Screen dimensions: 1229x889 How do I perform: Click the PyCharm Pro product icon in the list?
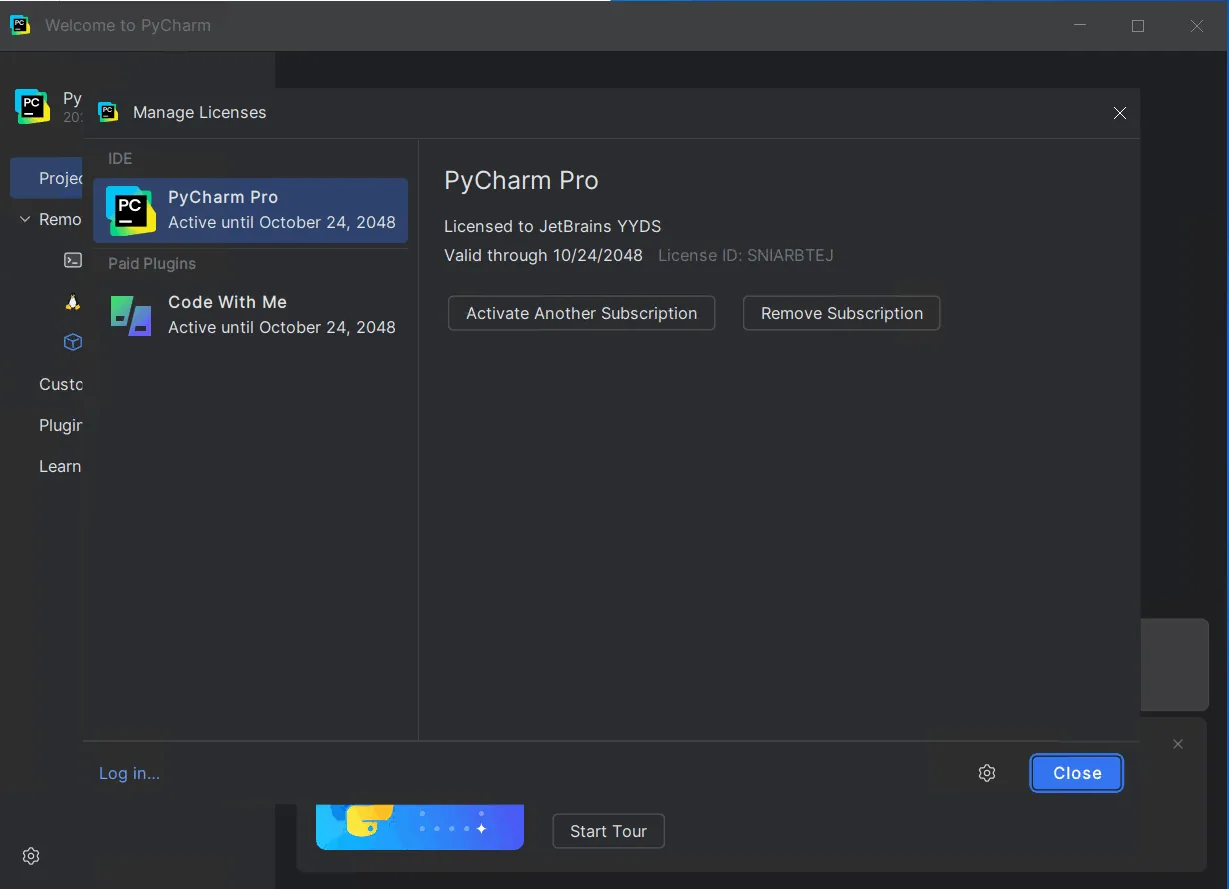click(x=131, y=210)
